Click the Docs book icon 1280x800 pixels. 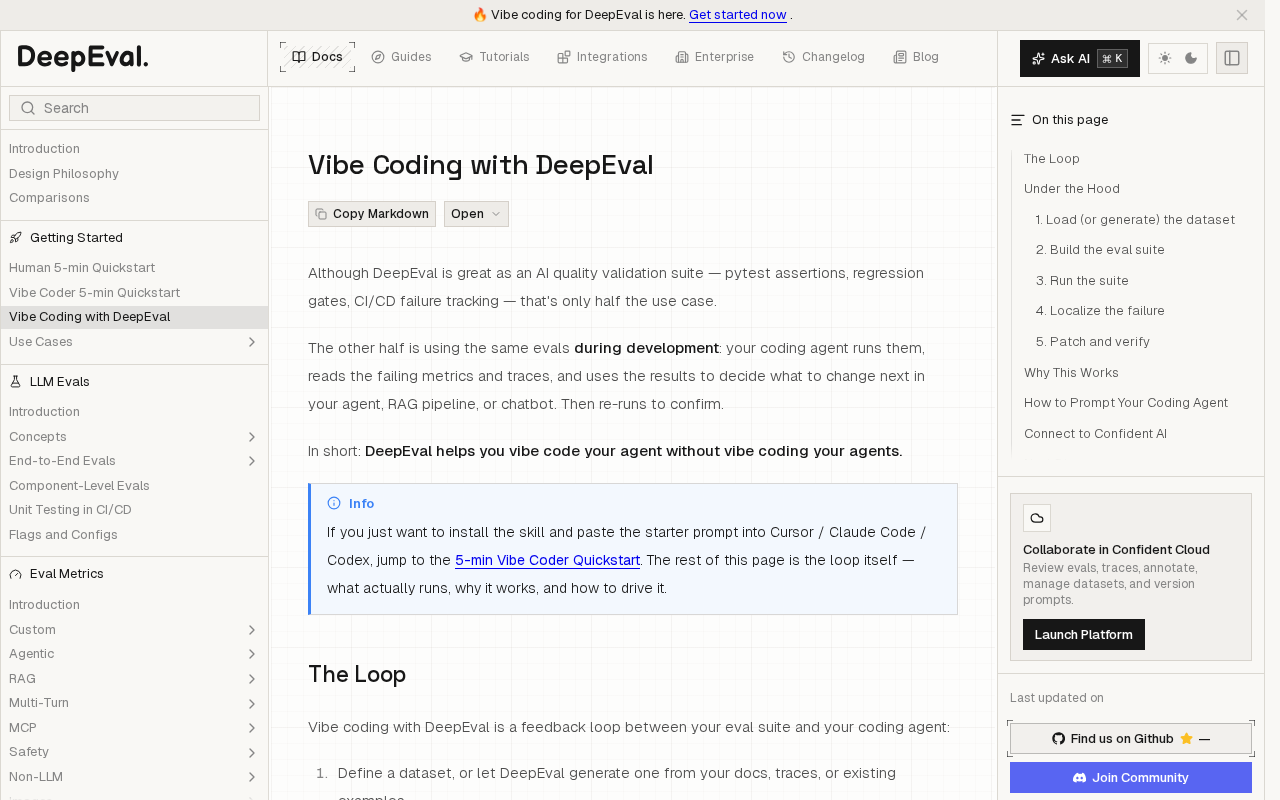(x=299, y=57)
